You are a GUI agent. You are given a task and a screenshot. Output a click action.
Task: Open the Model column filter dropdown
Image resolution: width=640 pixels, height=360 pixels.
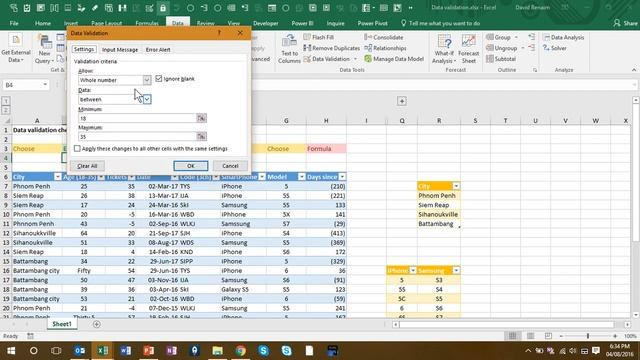(301, 177)
